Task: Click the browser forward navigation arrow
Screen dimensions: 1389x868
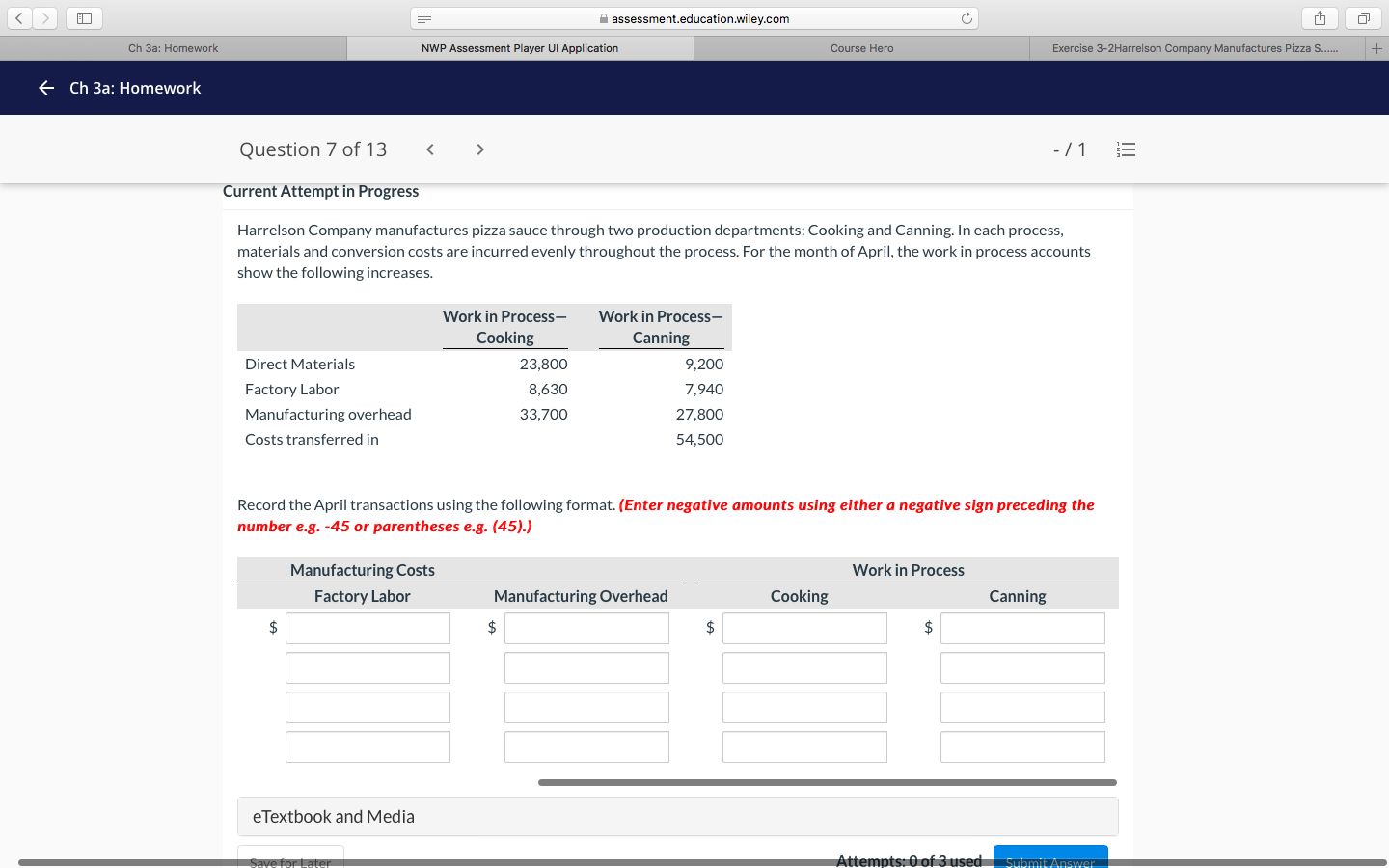Action: [x=44, y=17]
